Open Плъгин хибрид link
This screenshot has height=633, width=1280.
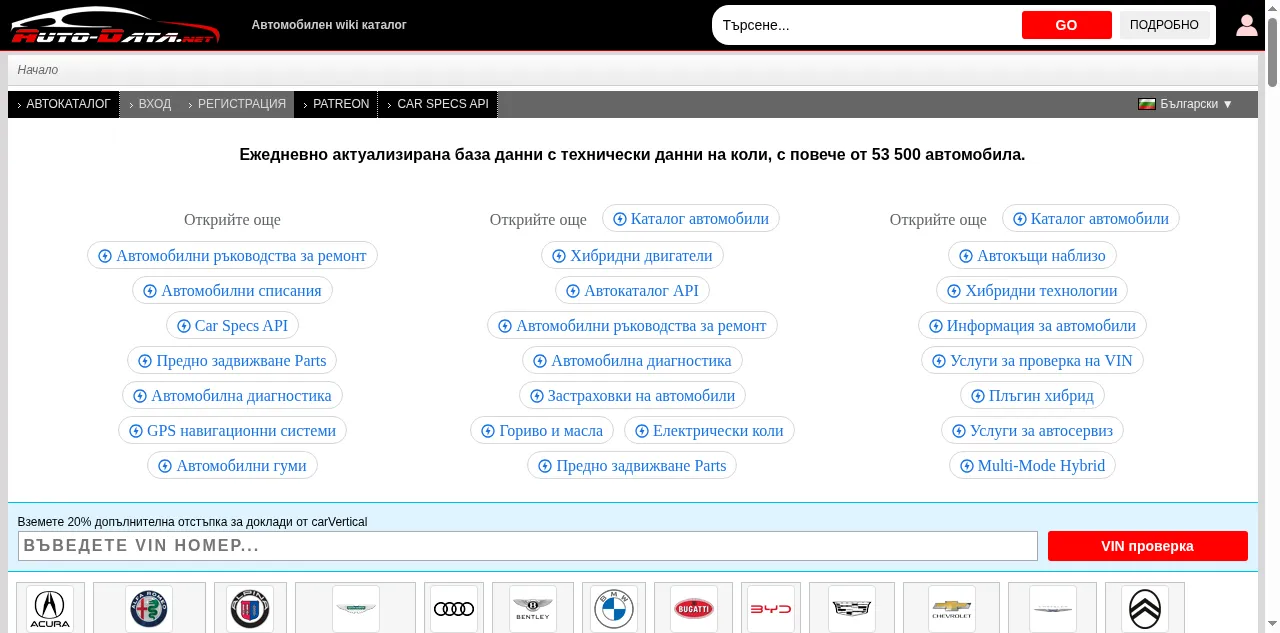point(1032,395)
